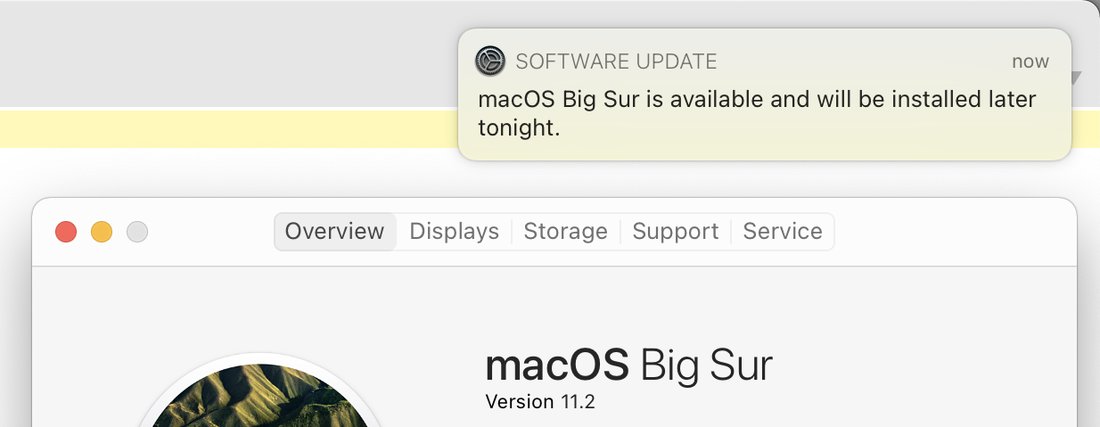Viewport: 1100px width, 427px height.
Task: Open the Service tab
Action: pos(782,231)
